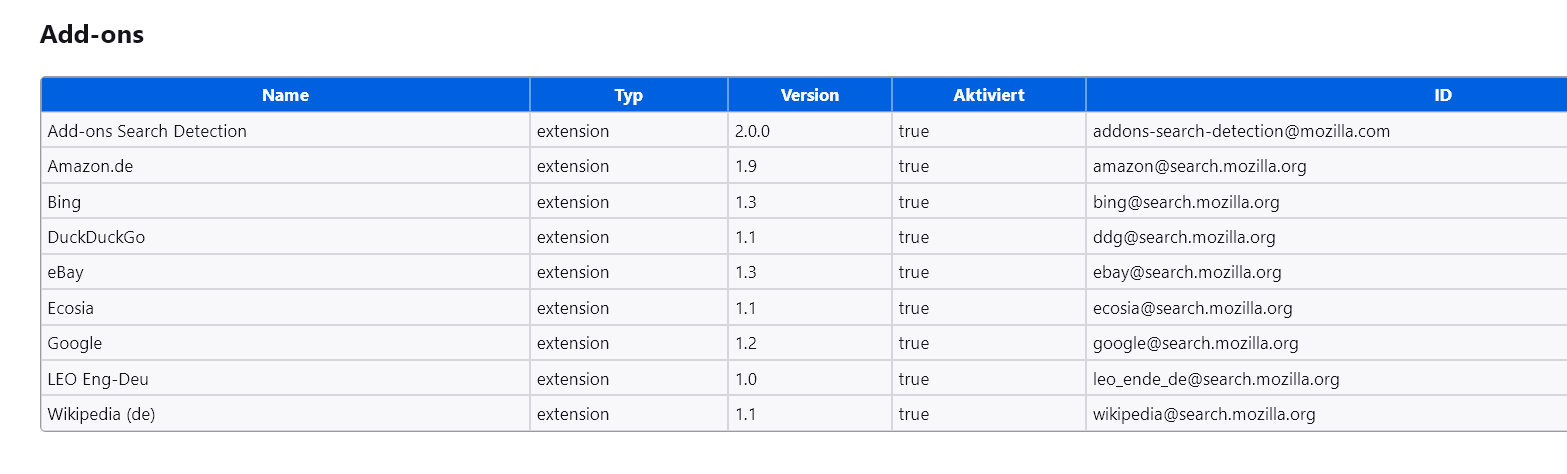Click the leo_ende_de@search.mozilla.org ID cell
The image size is (1567, 474).
coord(1216,379)
